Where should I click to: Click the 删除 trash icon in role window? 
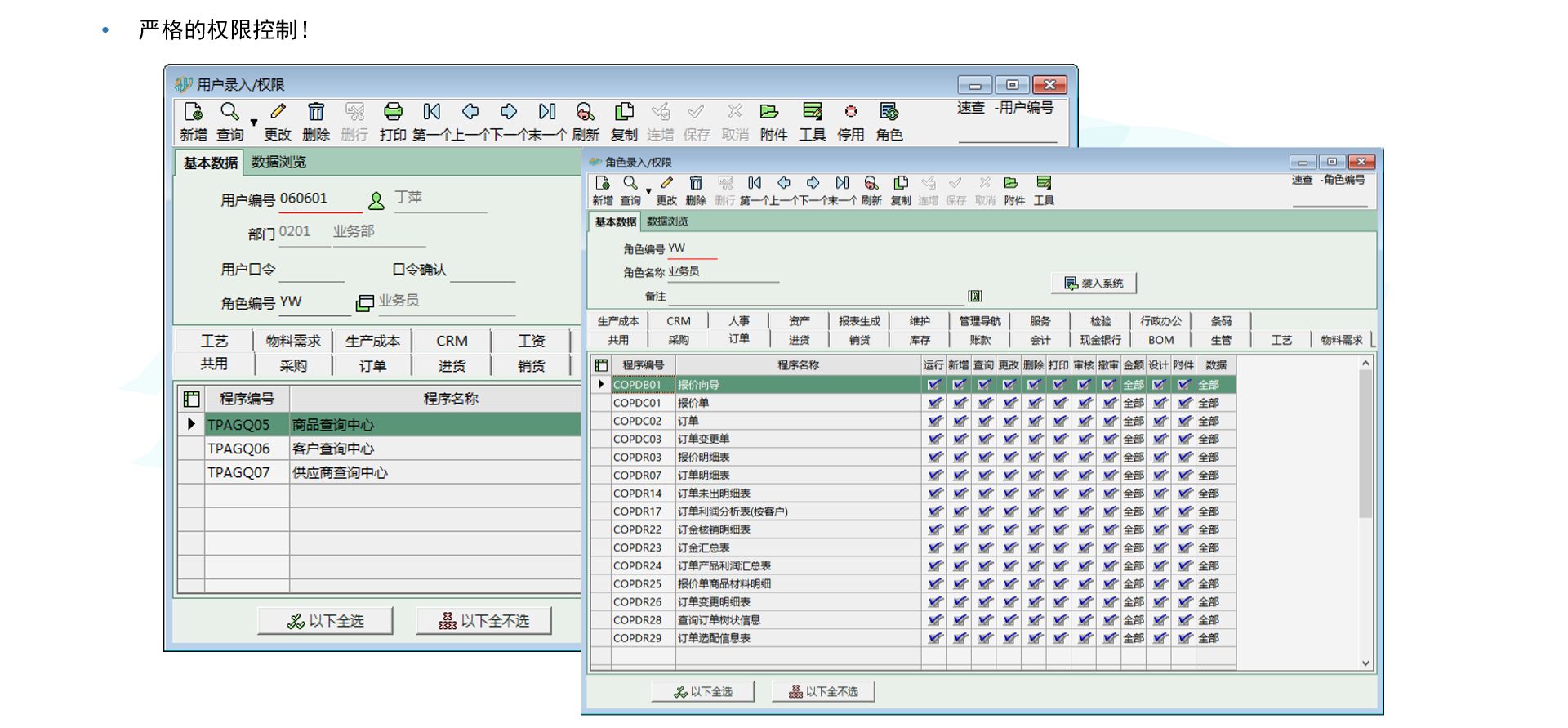click(x=696, y=184)
